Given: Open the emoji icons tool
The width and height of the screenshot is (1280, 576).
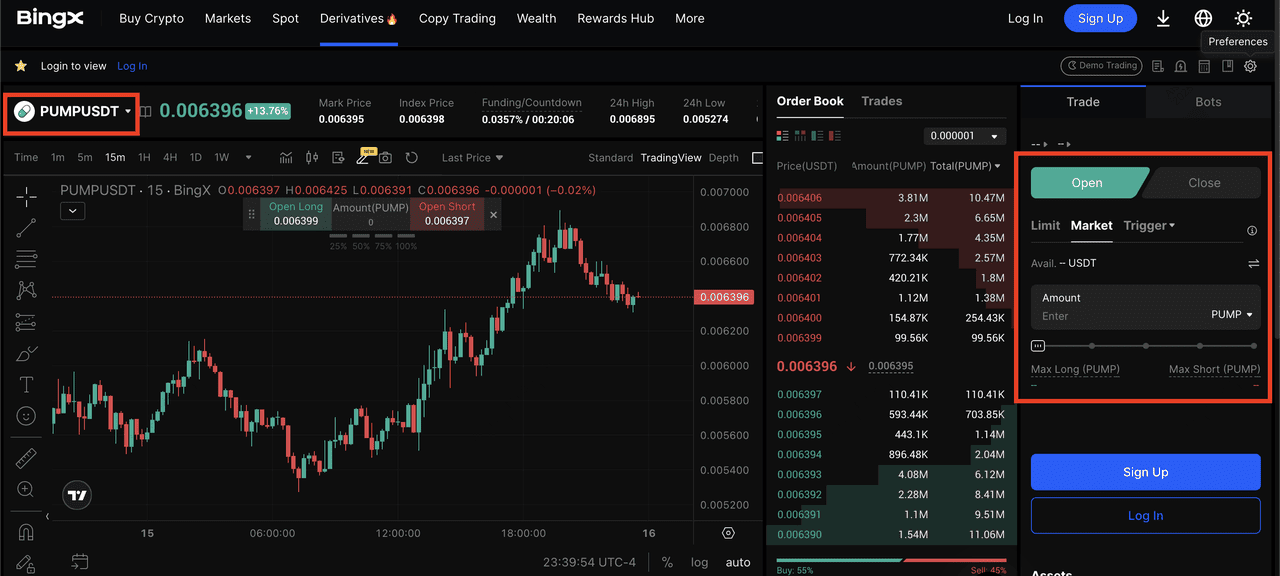Looking at the screenshot, I should (x=26, y=415).
